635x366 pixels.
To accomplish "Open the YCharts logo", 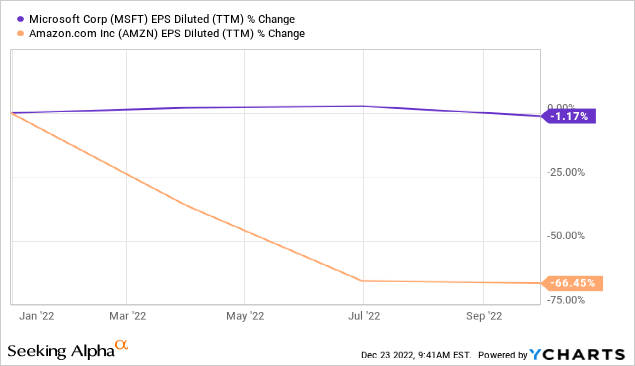I will [577, 355].
